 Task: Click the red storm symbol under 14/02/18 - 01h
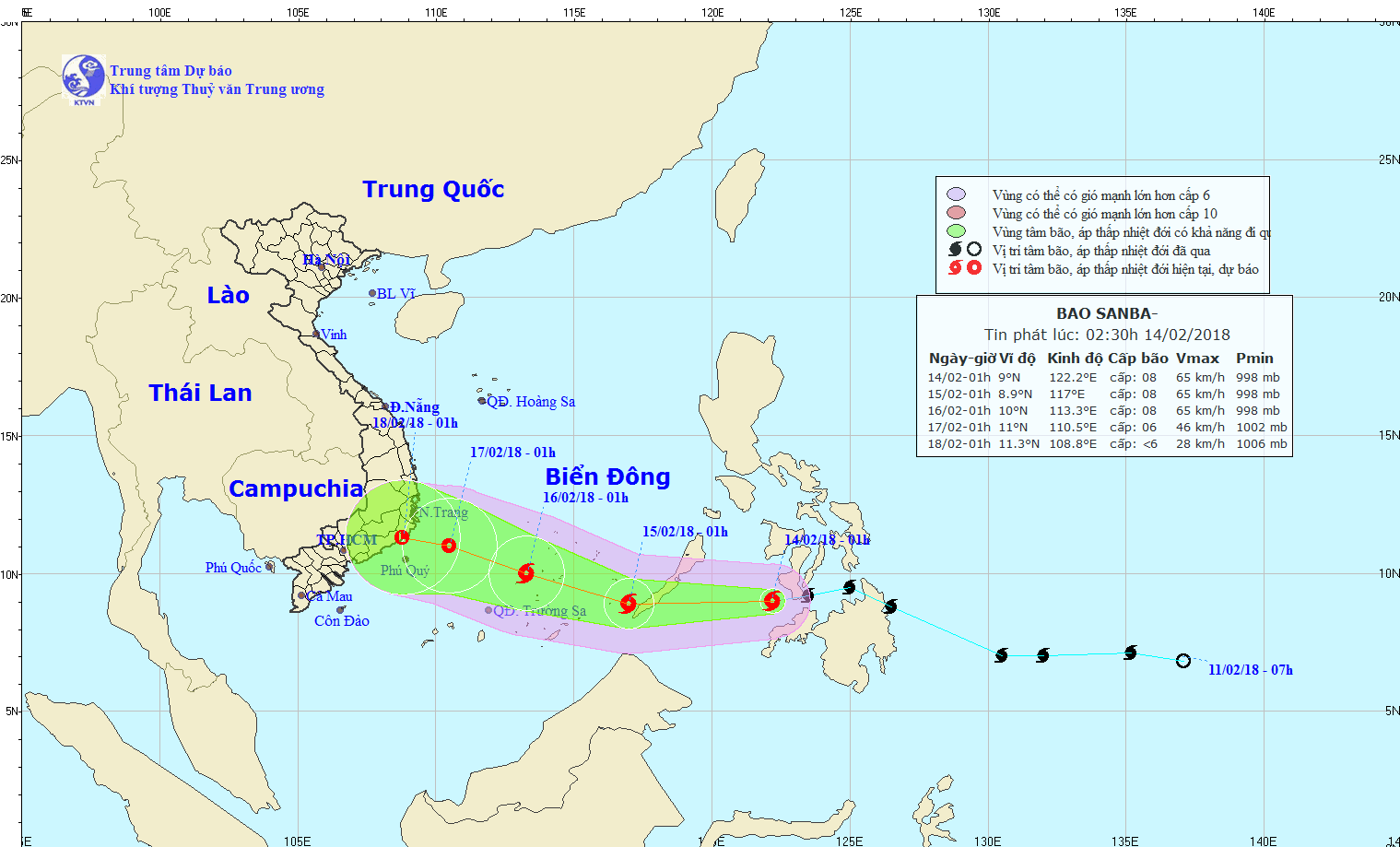pyautogui.click(x=772, y=602)
